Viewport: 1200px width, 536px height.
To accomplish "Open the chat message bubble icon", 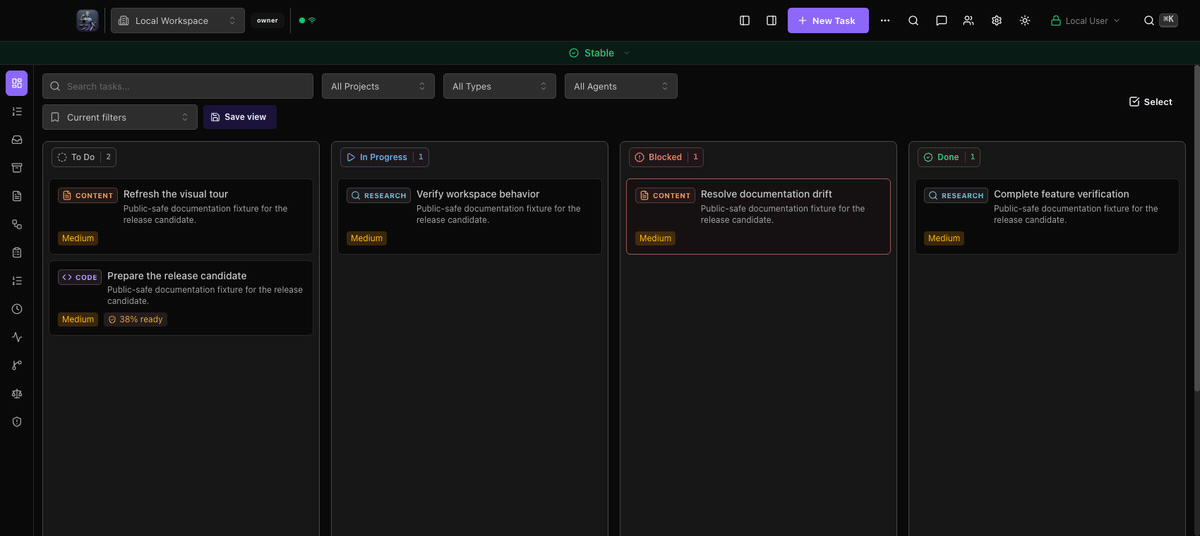I will pyautogui.click(x=941, y=20).
